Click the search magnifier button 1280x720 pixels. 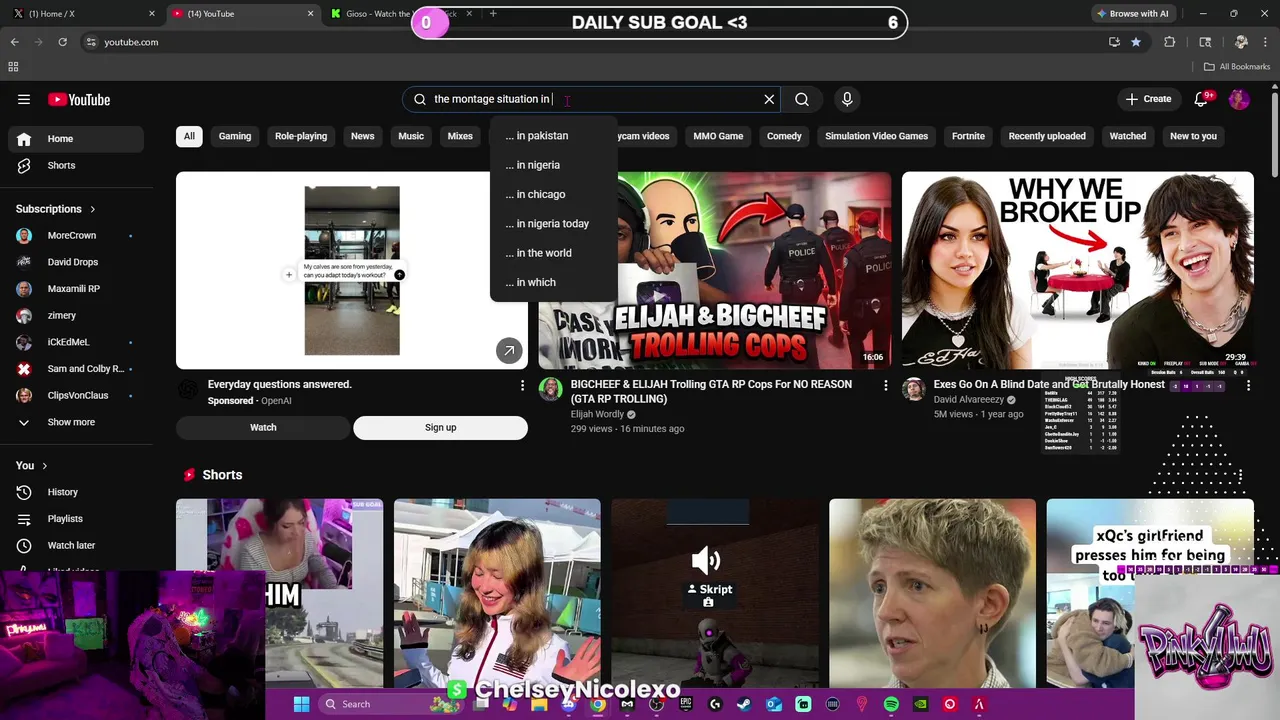pyautogui.click(x=802, y=99)
